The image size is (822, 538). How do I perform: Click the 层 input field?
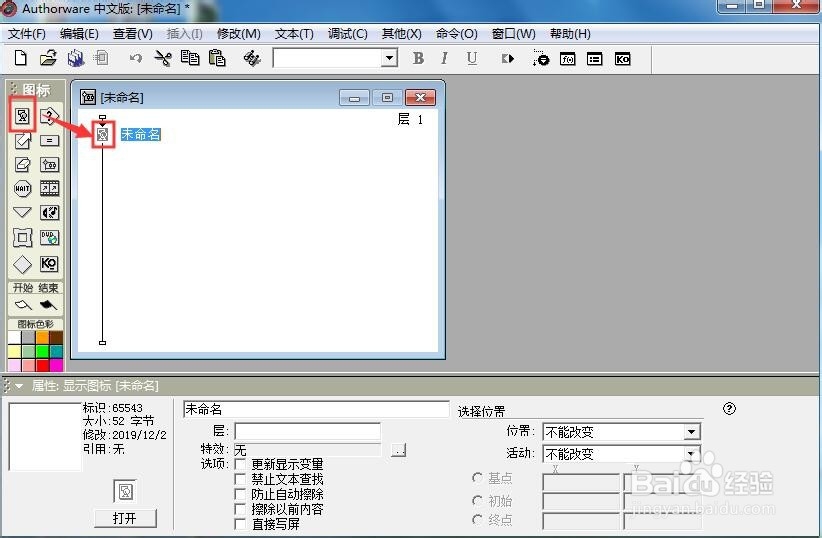307,431
